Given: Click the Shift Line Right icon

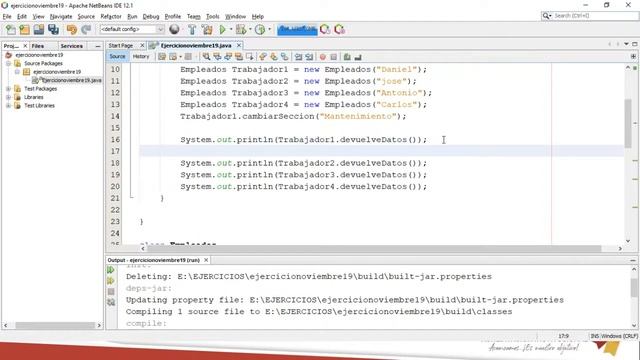Looking at the screenshot, I should pyautogui.click(x=309, y=57).
